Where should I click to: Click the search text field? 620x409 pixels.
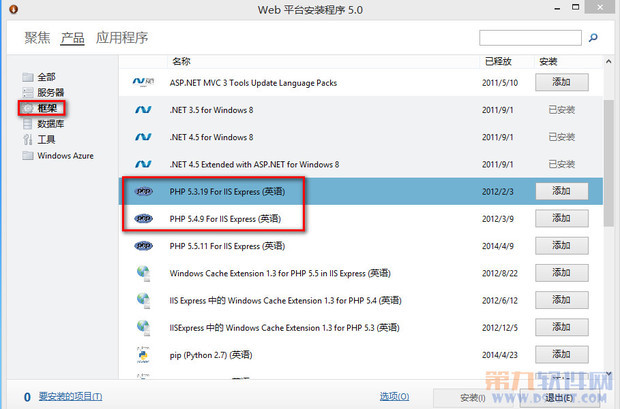tap(530, 38)
